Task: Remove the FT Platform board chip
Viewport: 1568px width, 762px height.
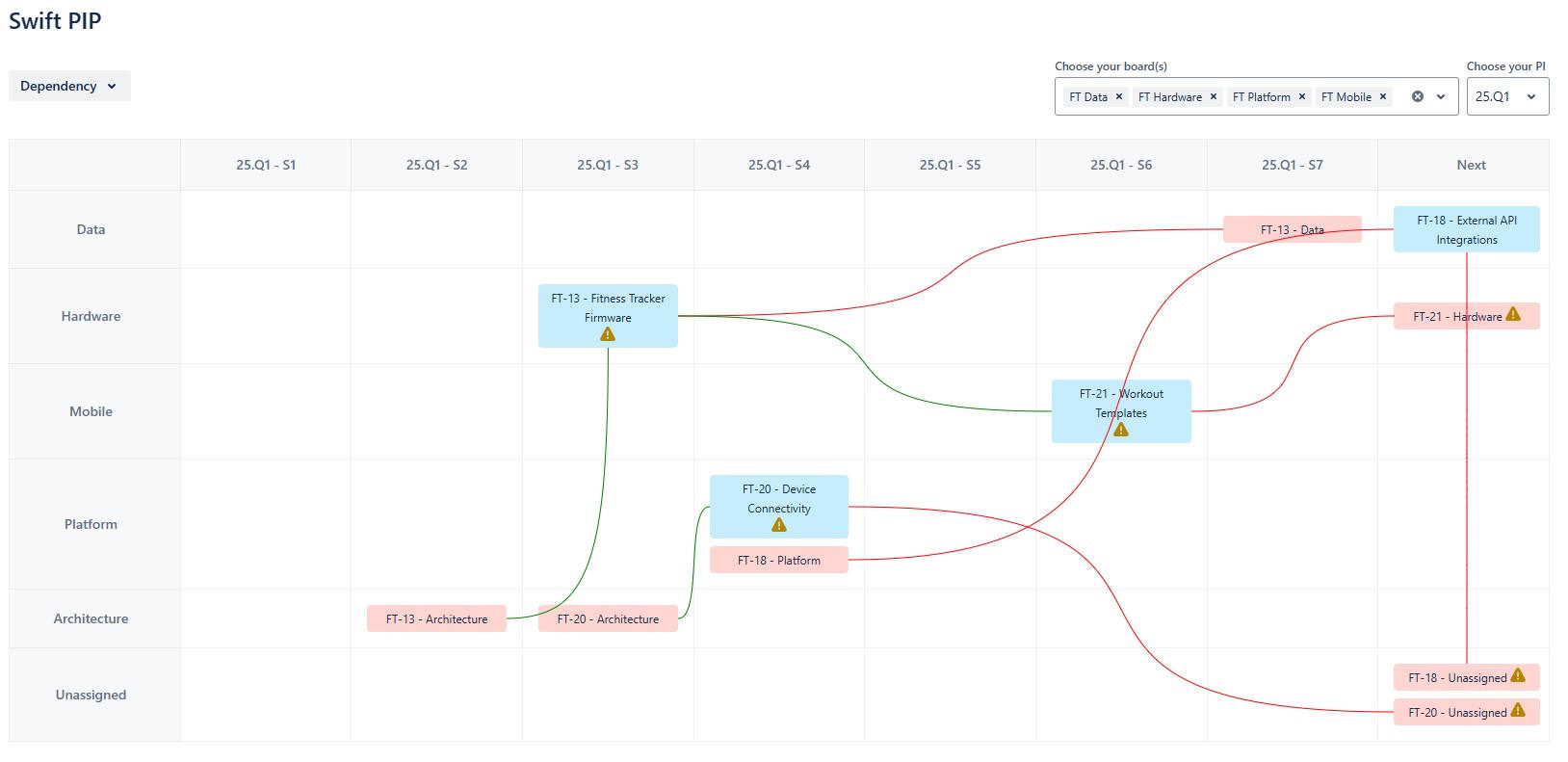Action: click(1302, 96)
